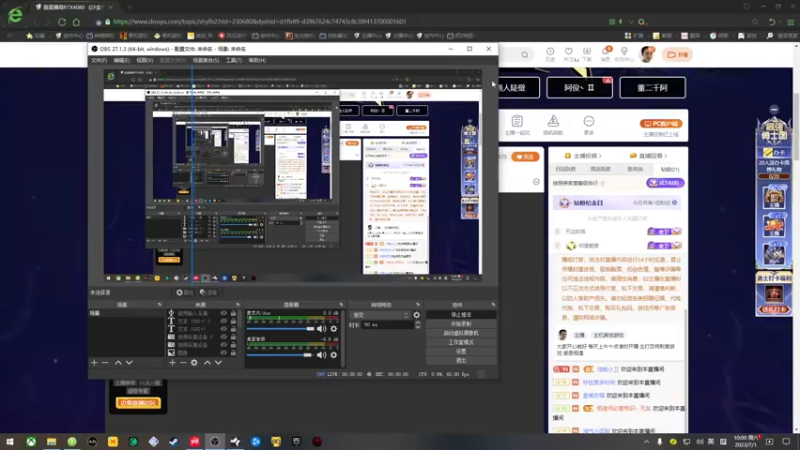Image resolution: width=800 pixels, height=450 pixels.
Task: Click 启动虚拟摄像机 virtual camera button
Action: pyautogui.click(x=461, y=333)
